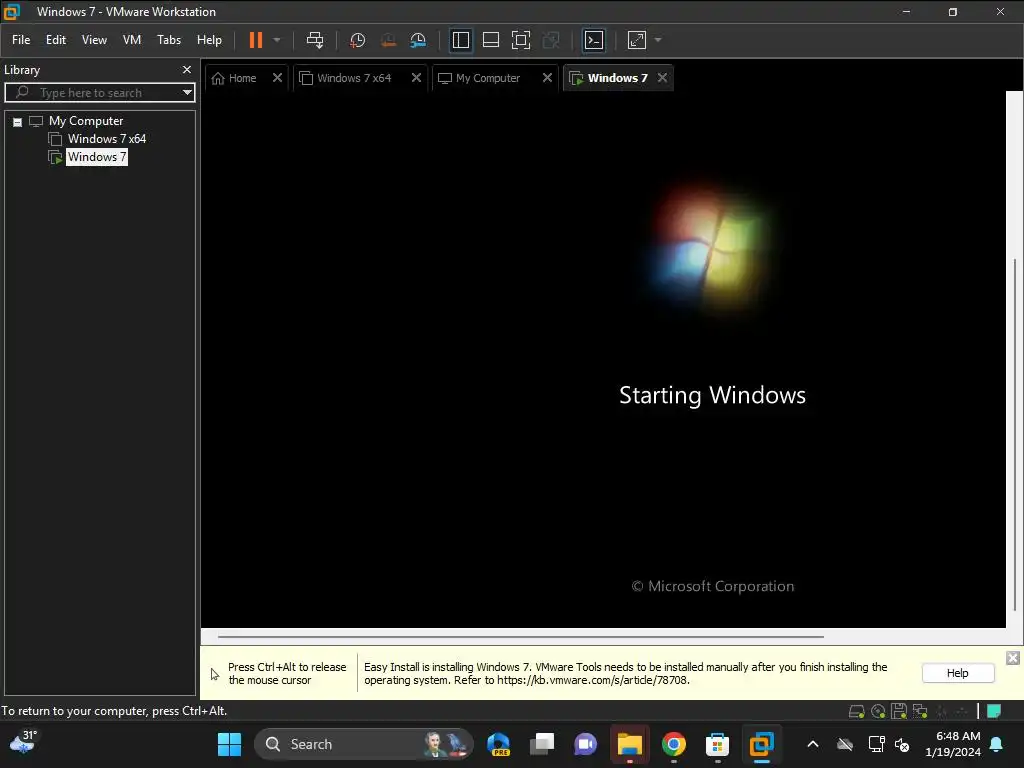Click the taskbar Search box
Viewport: 1024px width, 768px height.
click(363, 744)
